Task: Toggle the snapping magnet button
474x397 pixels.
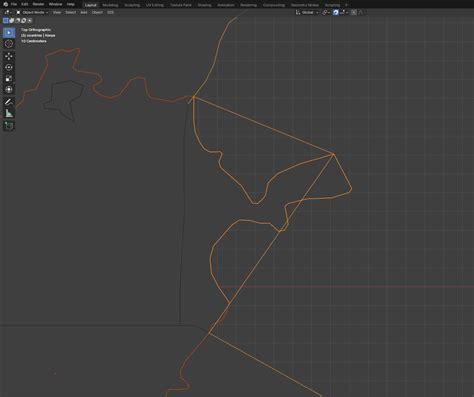Action: [x=336, y=12]
